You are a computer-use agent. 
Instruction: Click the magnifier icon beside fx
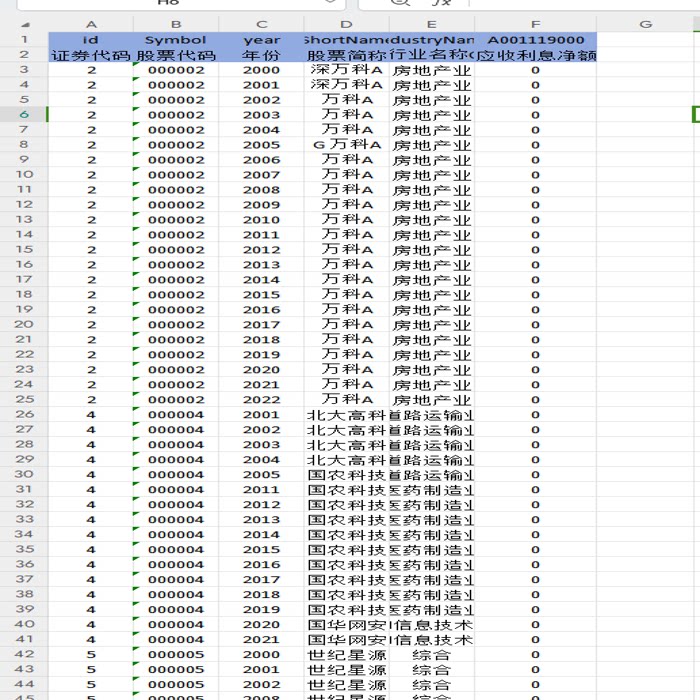click(400, 2)
